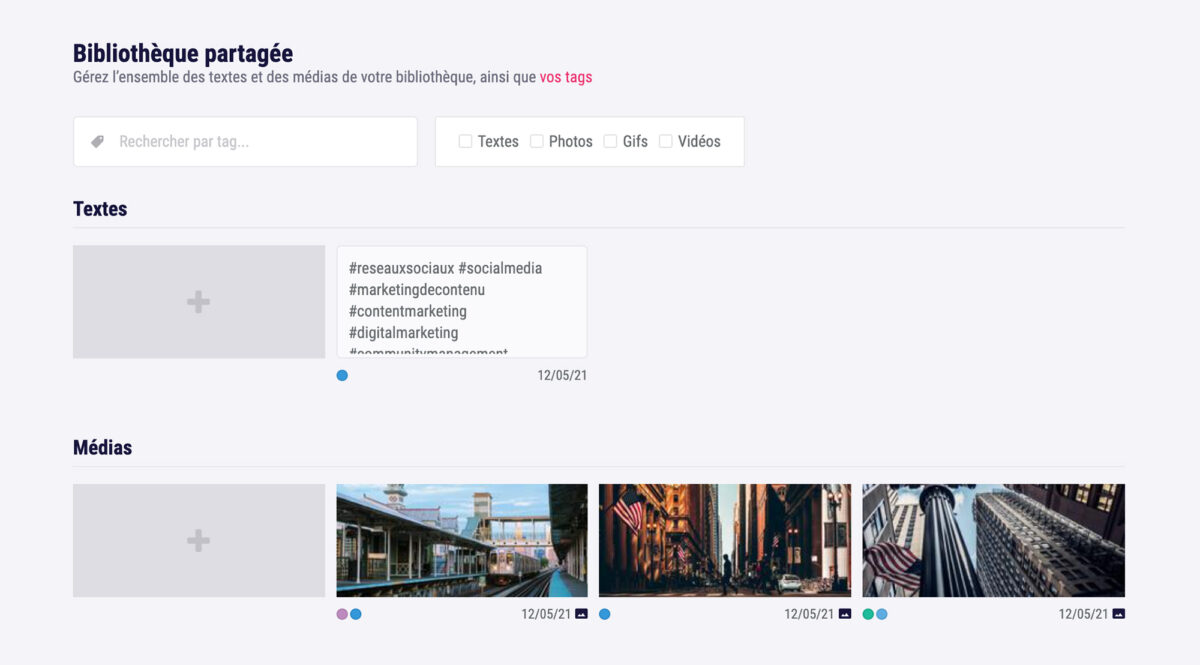Open the train station photo thumbnail
The image size is (1200, 665).
(x=462, y=540)
